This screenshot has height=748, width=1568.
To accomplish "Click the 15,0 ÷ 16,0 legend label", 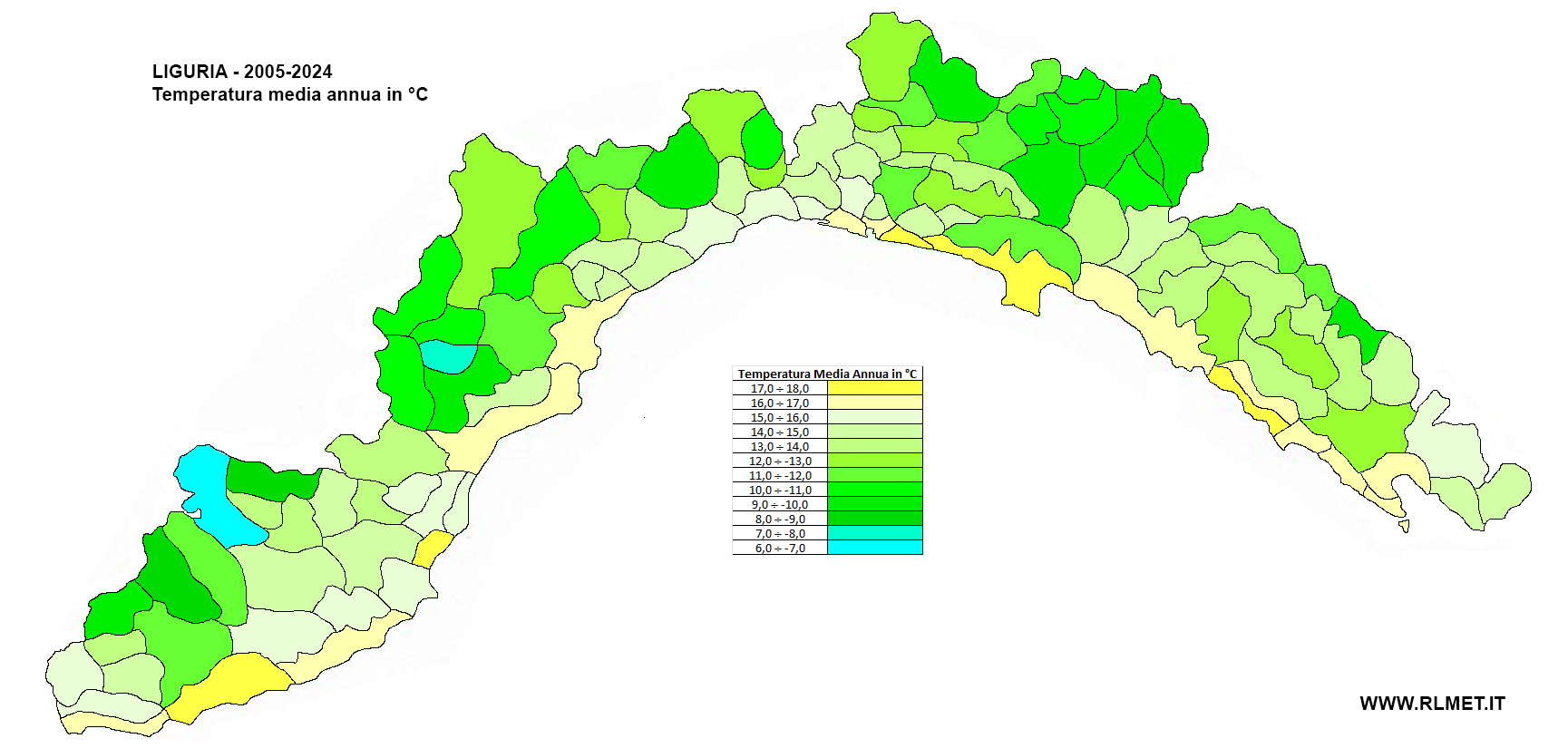I will pos(779,417).
